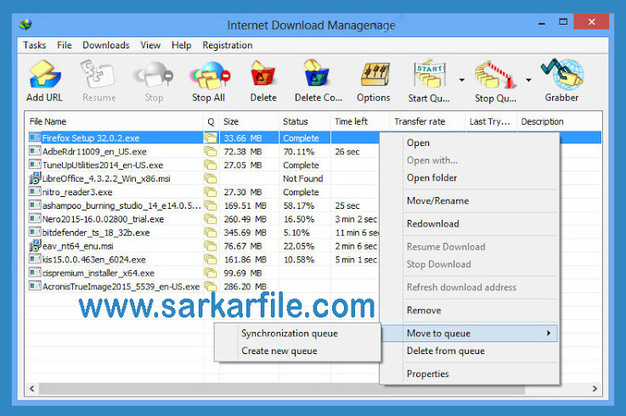Click file icon of cispremium_installer_x64.exe
Viewport: 626px width, 416px height.
coord(35,273)
